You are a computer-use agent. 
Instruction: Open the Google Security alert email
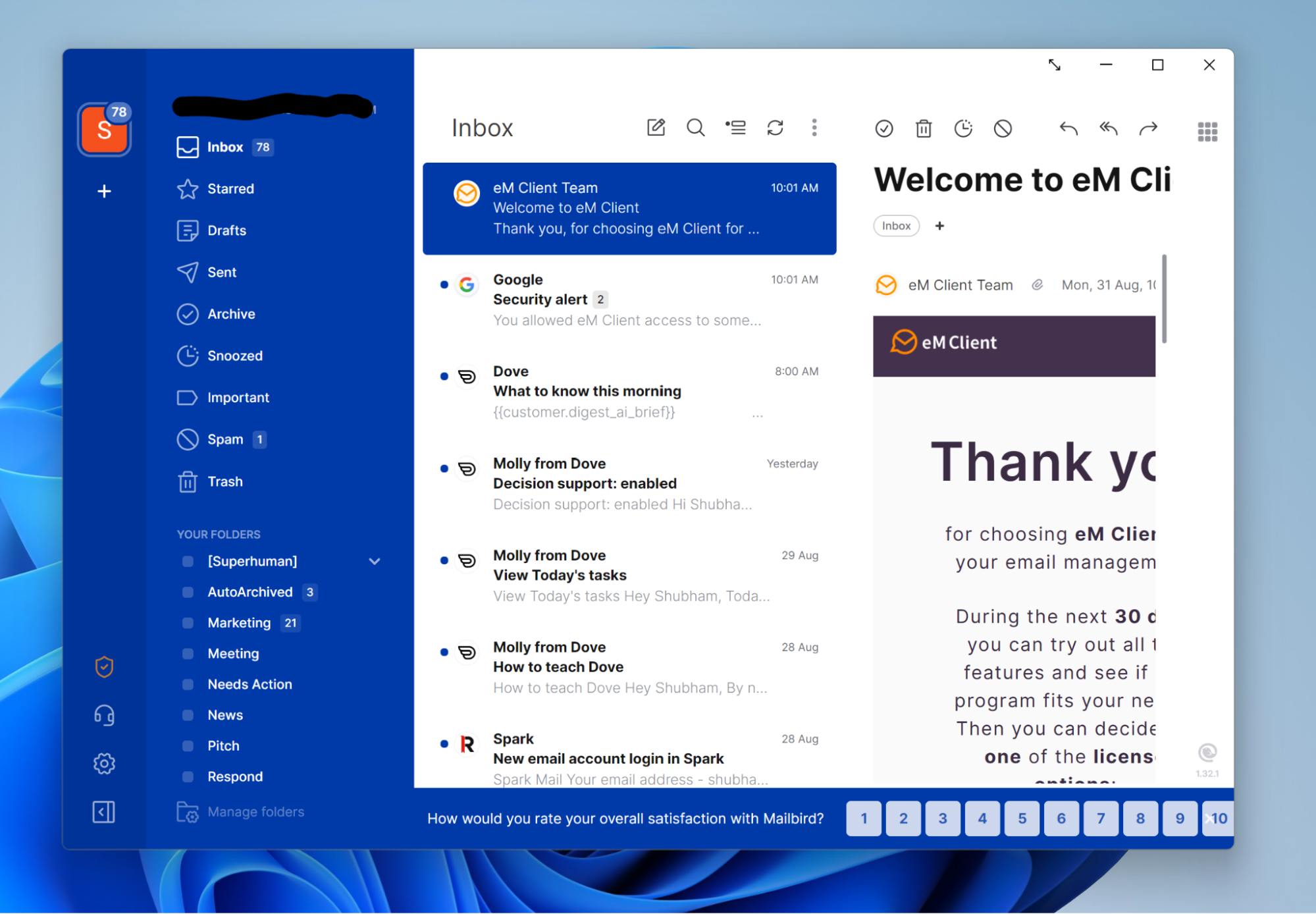click(629, 300)
